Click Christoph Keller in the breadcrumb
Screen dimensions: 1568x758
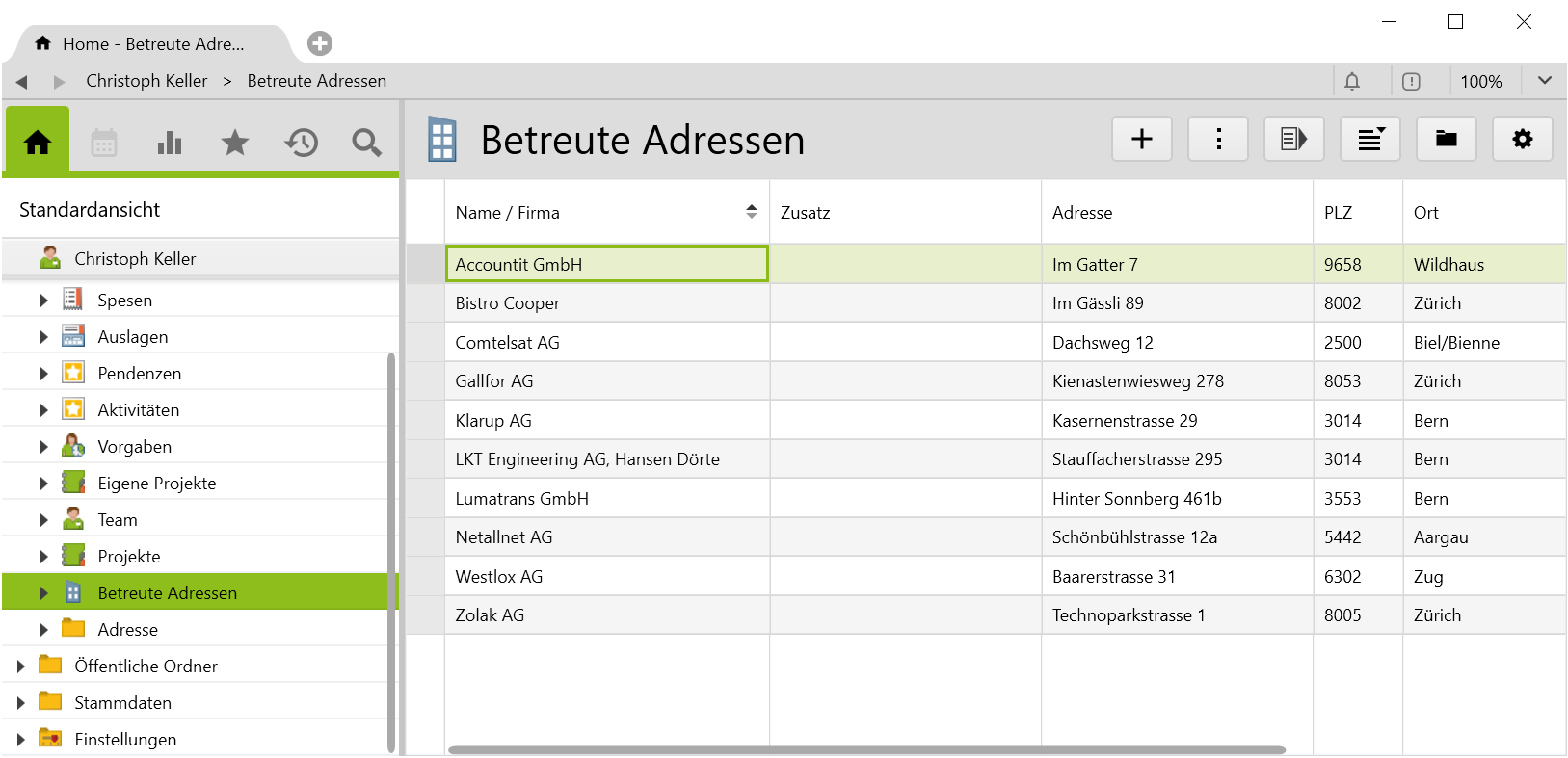[x=146, y=81]
